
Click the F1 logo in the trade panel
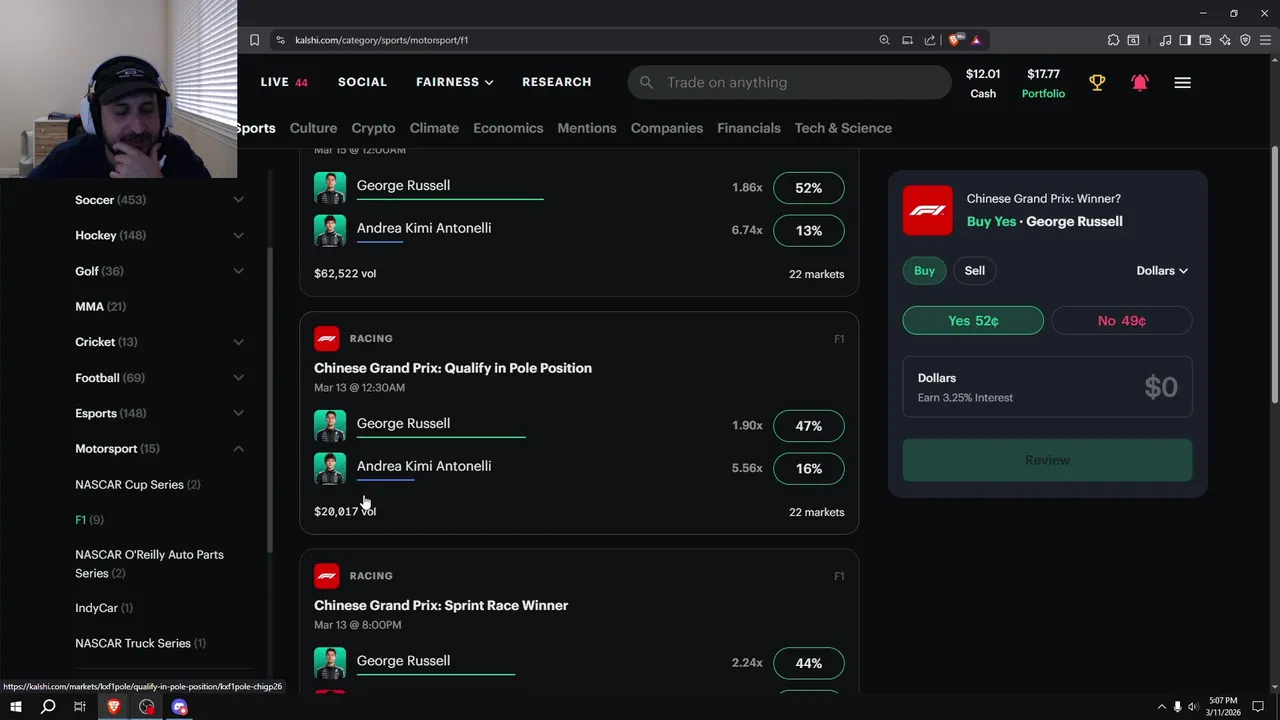pyautogui.click(x=927, y=210)
